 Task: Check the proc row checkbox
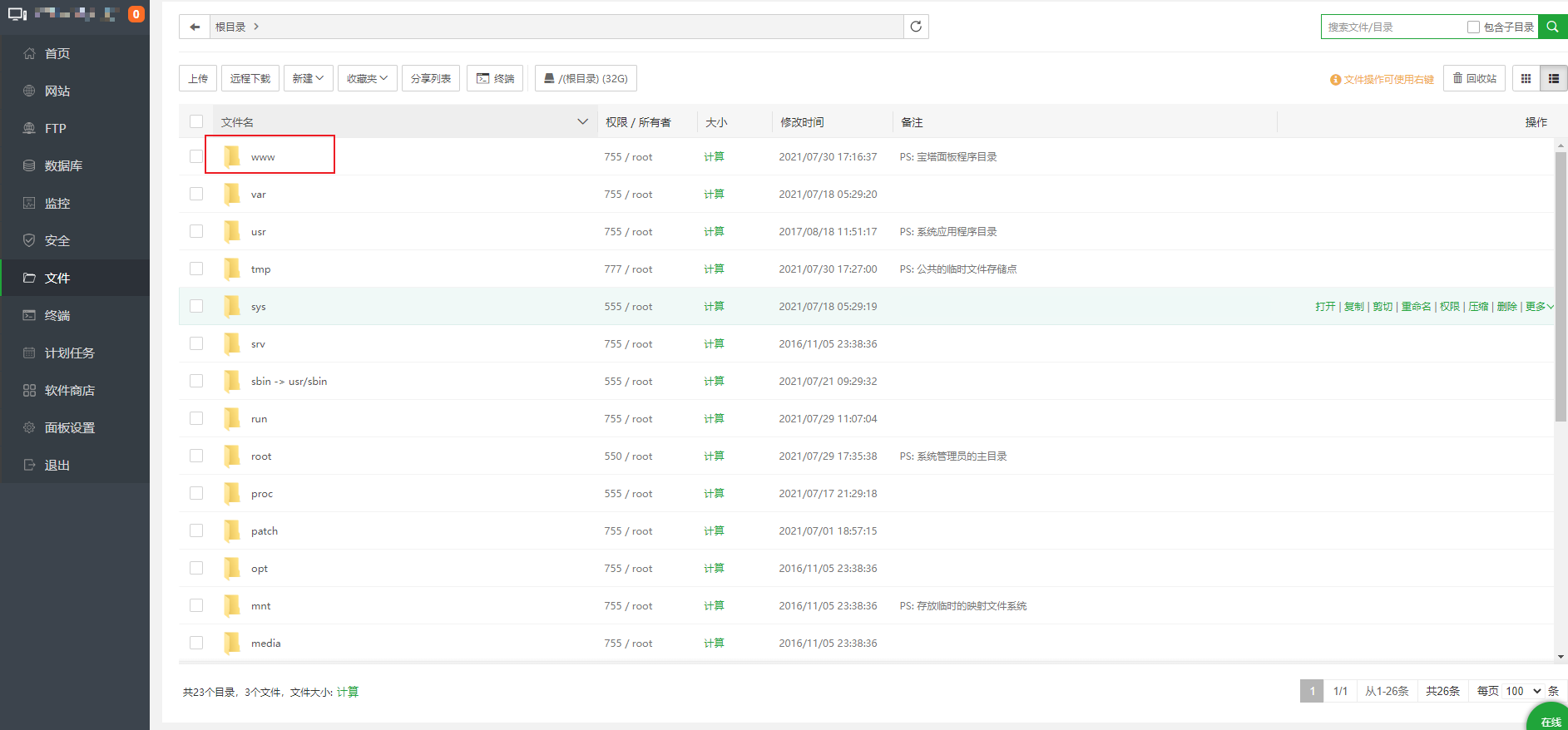click(x=196, y=493)
